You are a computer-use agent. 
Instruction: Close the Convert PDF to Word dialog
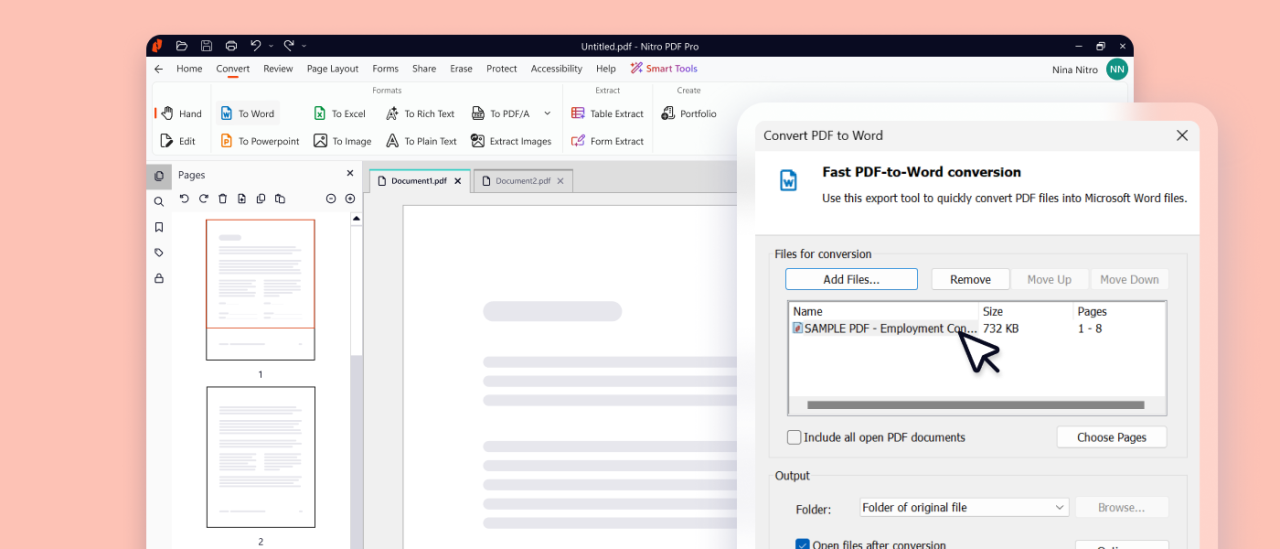(1182, 135)
